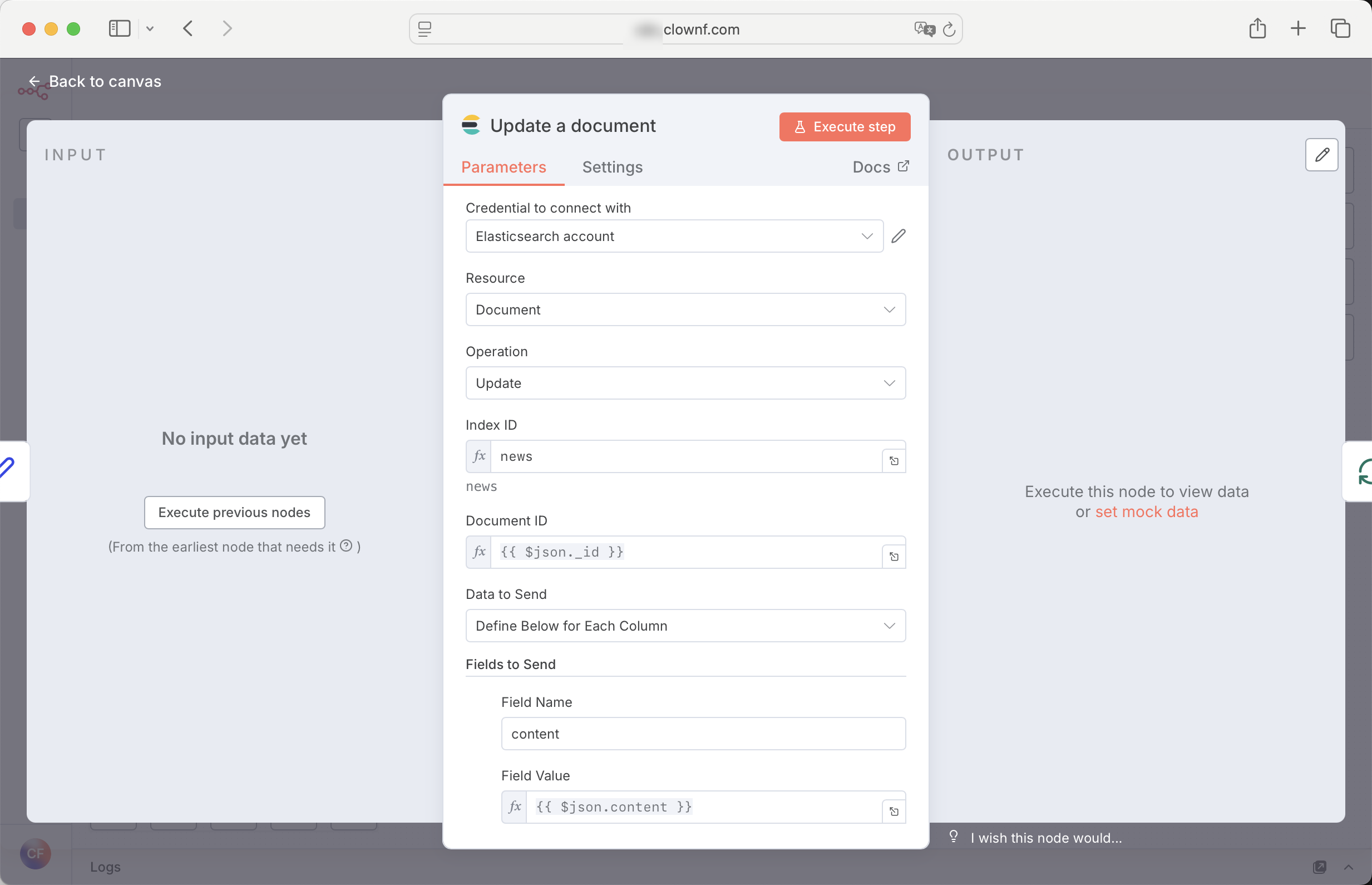Image resolution: width=1372 pixels, height=885 pixels.
Task: Click the output edit pencil icon
Action: click(1321, 155)
